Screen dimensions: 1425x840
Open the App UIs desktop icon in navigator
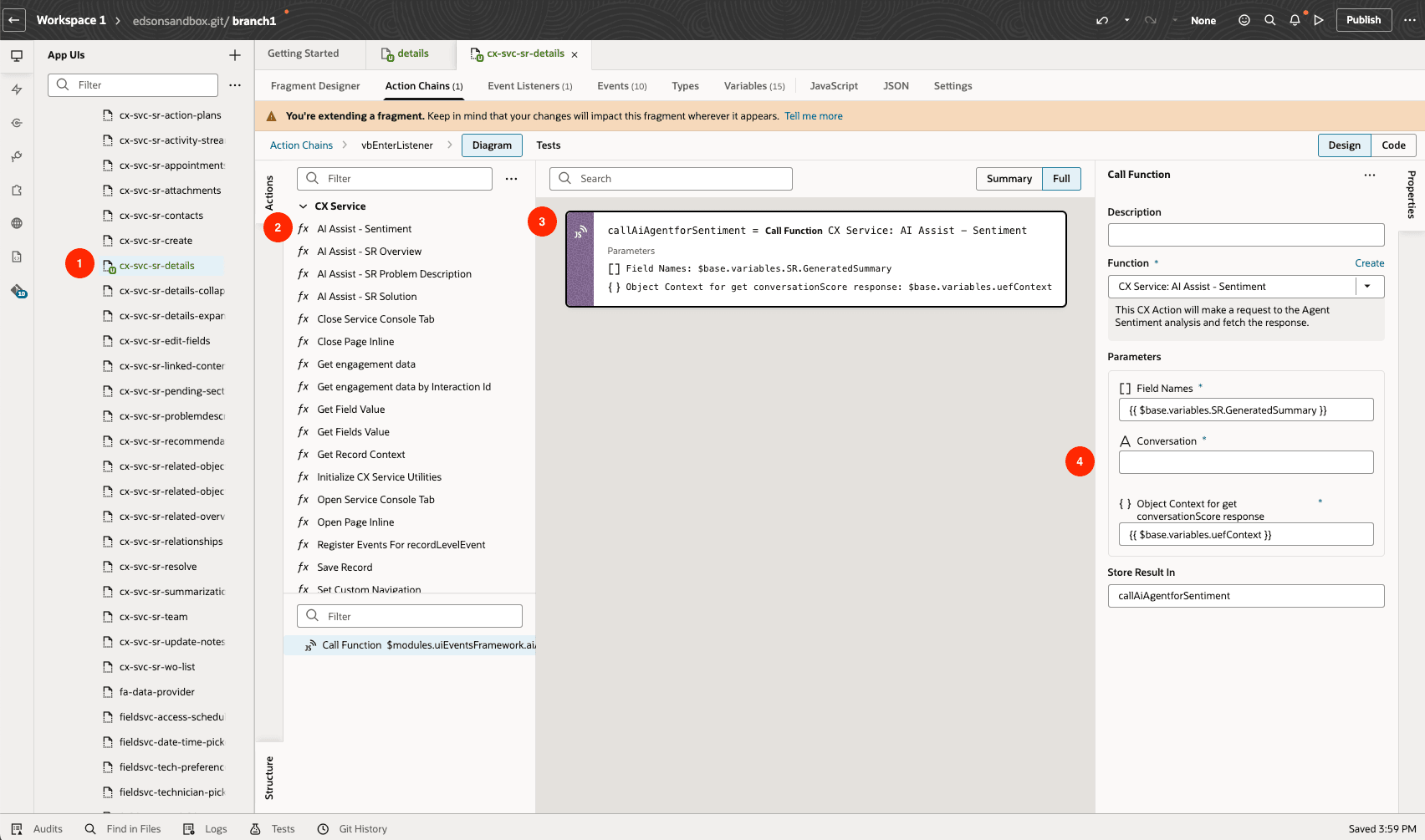[17, 56]
